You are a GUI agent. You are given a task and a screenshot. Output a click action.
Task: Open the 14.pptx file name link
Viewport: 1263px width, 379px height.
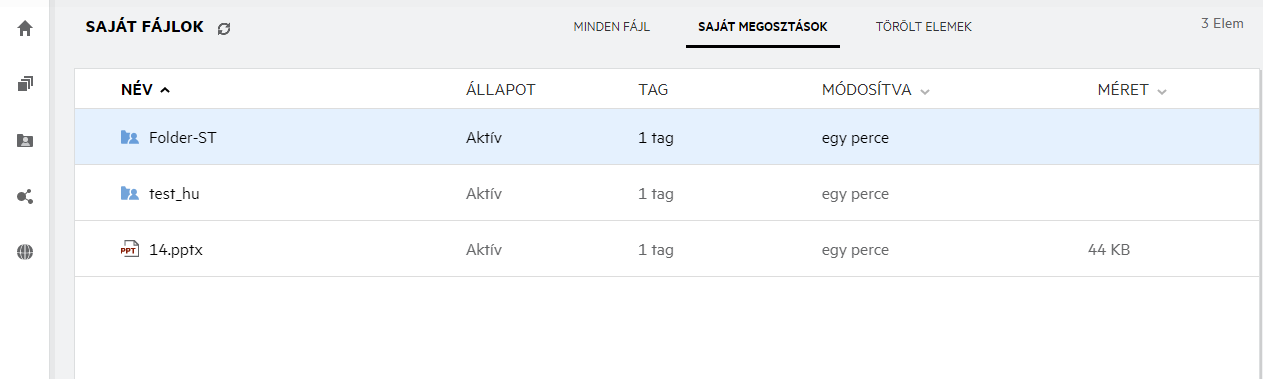click(177, 250)
